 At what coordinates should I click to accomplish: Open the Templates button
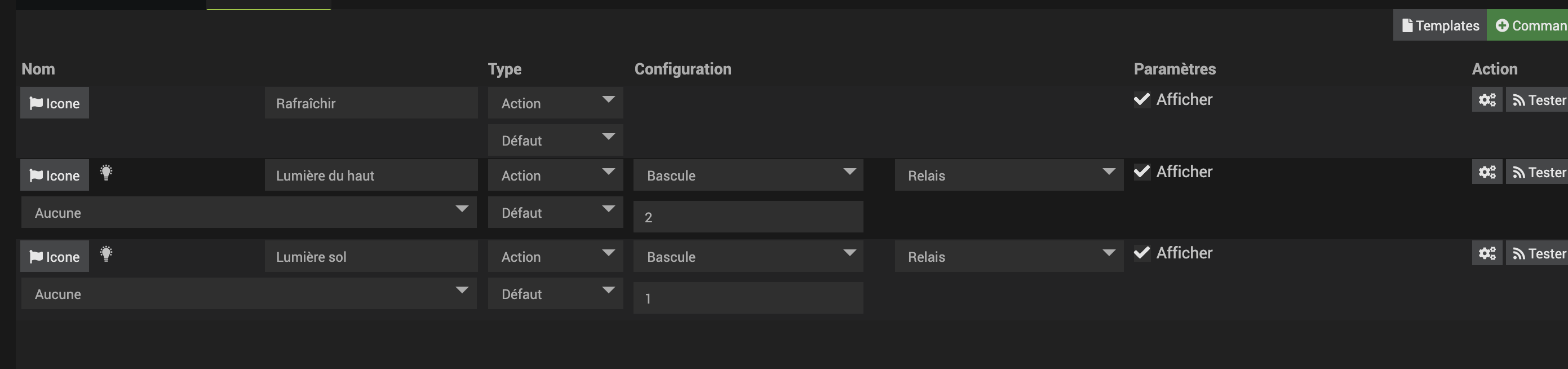coord(1440,25)
